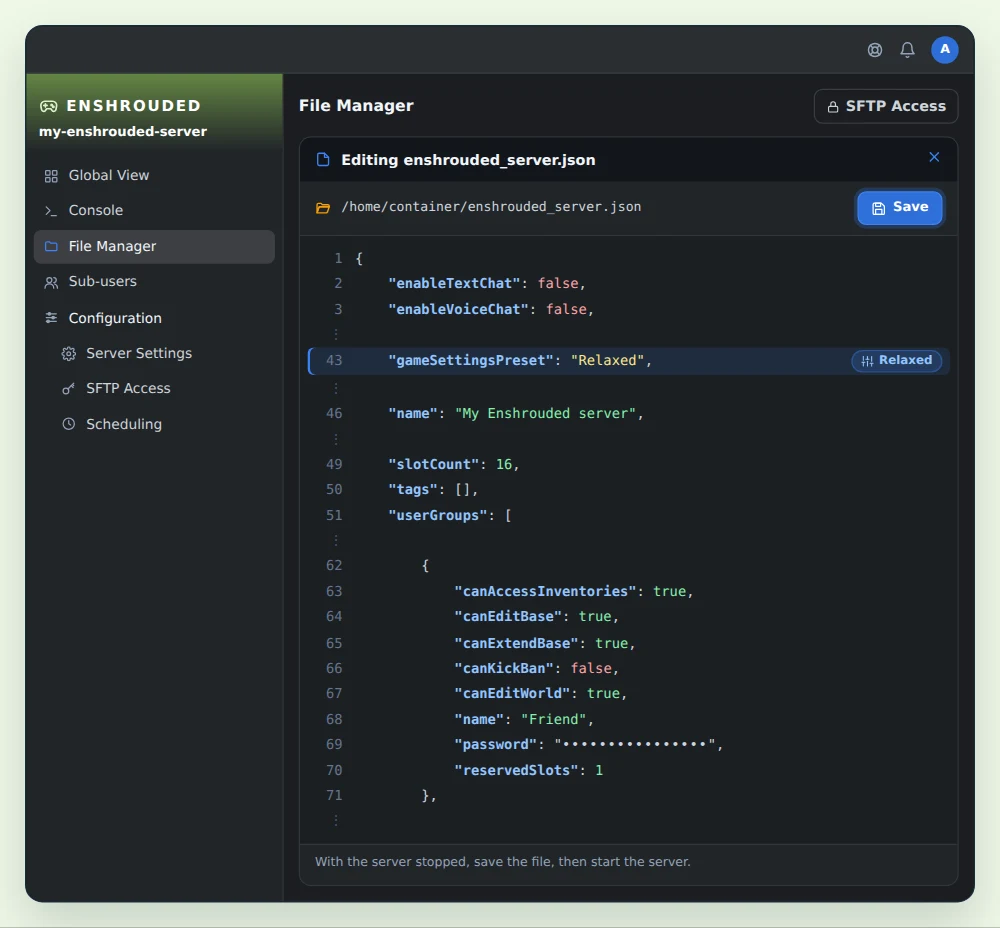Go to Global View
Viewport: 1000px width, 928px height.
tap(154, 175)
